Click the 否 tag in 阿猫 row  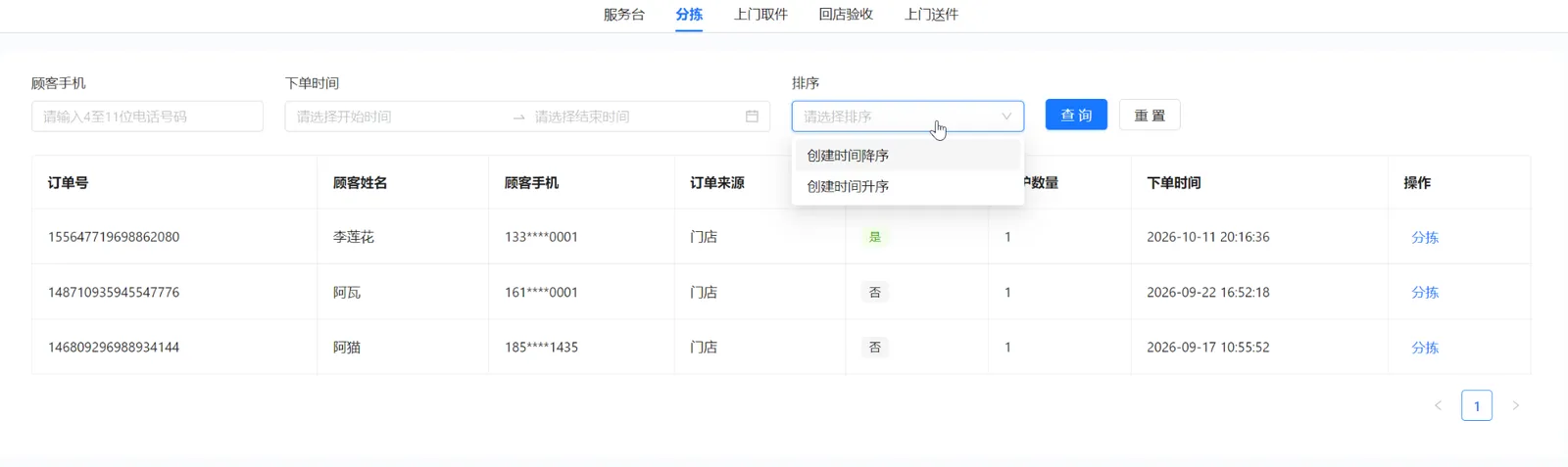pyautogui.click(x=875, y=347)
